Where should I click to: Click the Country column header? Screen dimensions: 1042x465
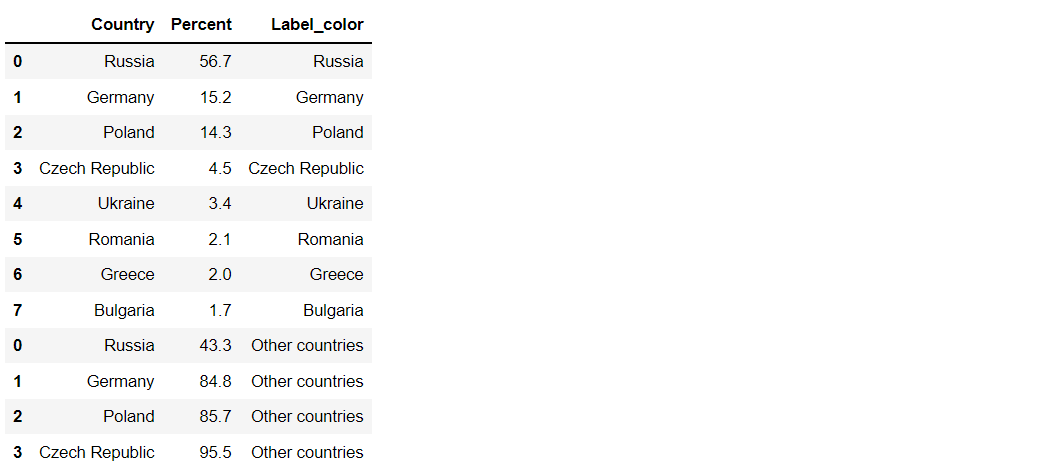coord(122,24)
